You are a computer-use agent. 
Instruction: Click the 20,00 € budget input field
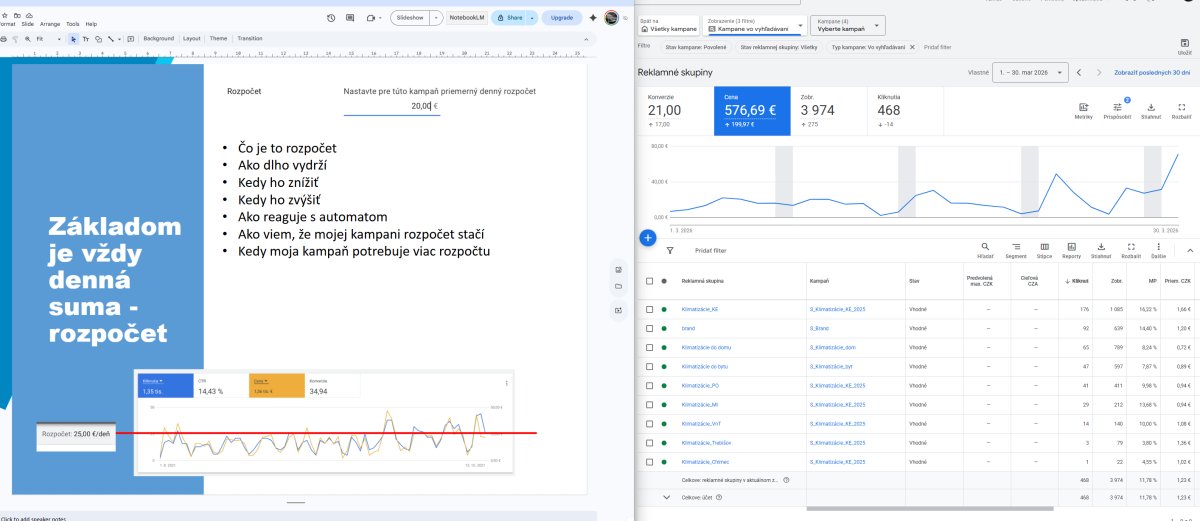421,105
